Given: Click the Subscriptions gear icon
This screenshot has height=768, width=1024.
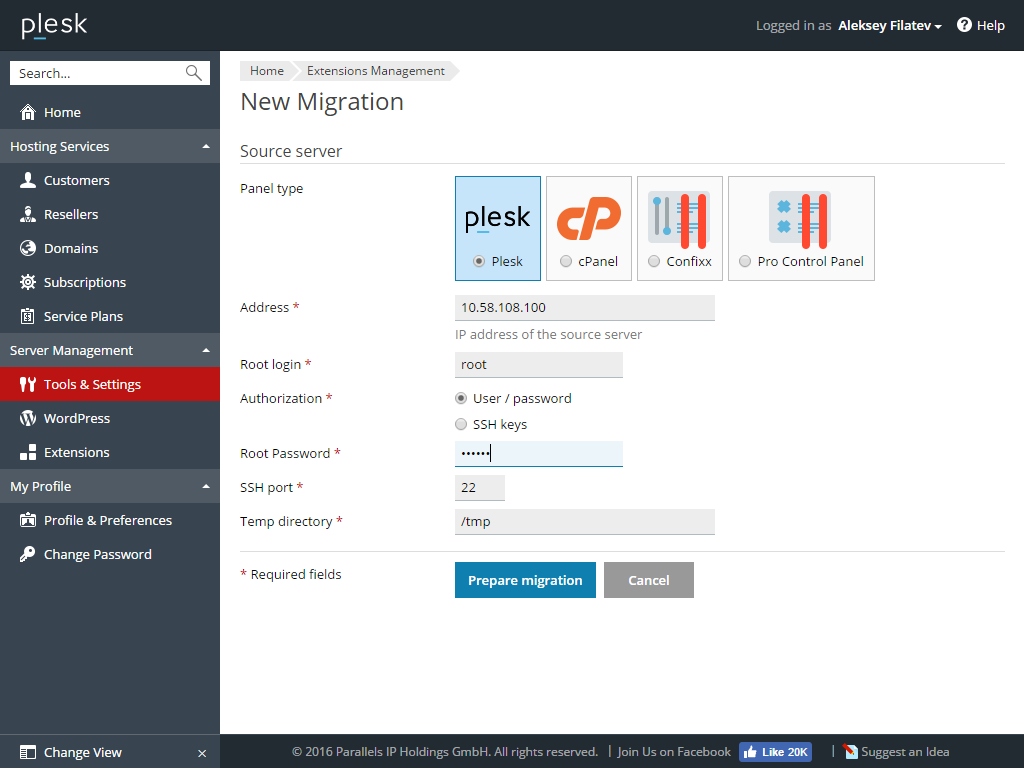Looking at the screenshot, I should (x=28, y=282).
